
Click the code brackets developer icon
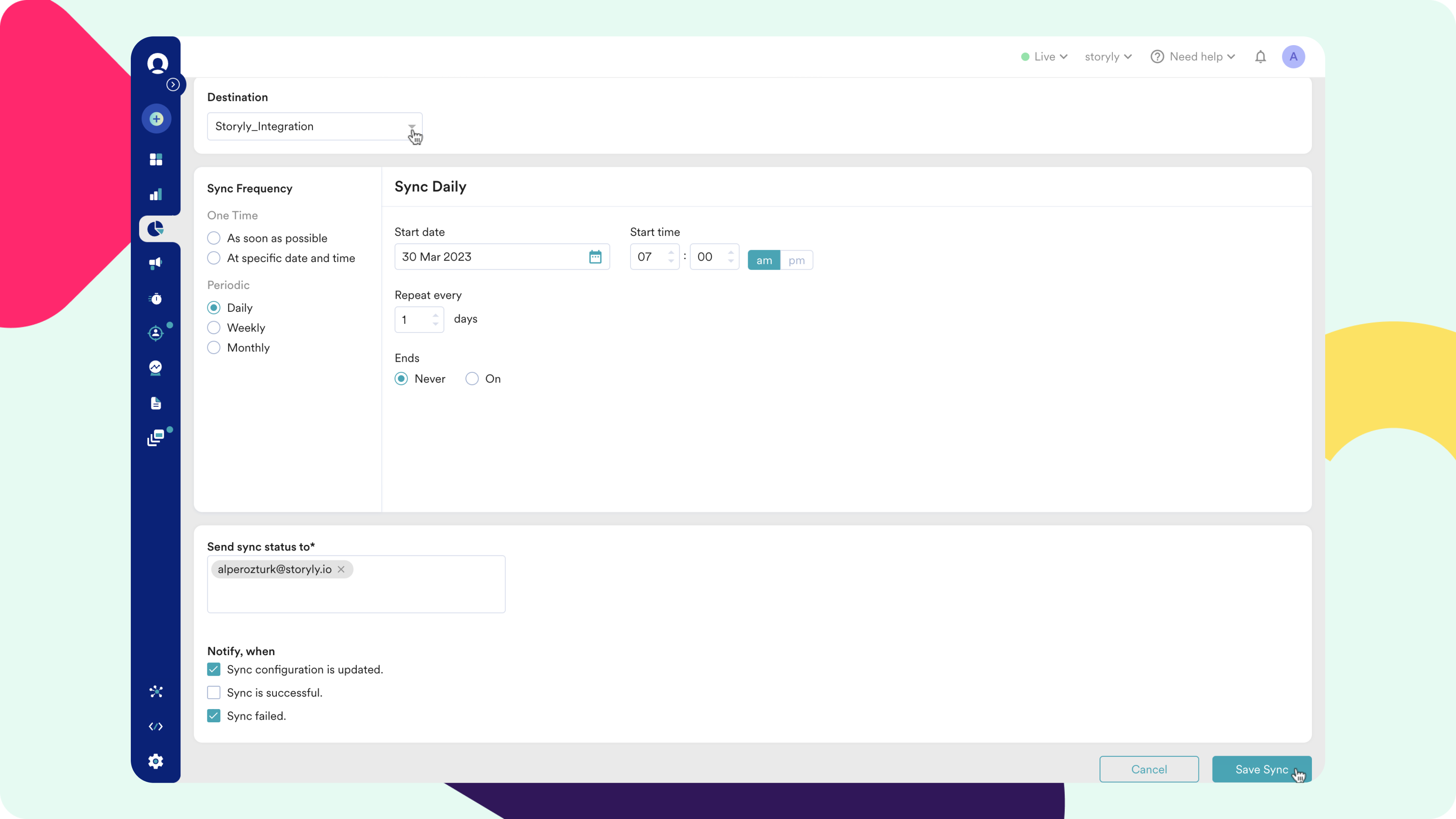pos(156,726)
